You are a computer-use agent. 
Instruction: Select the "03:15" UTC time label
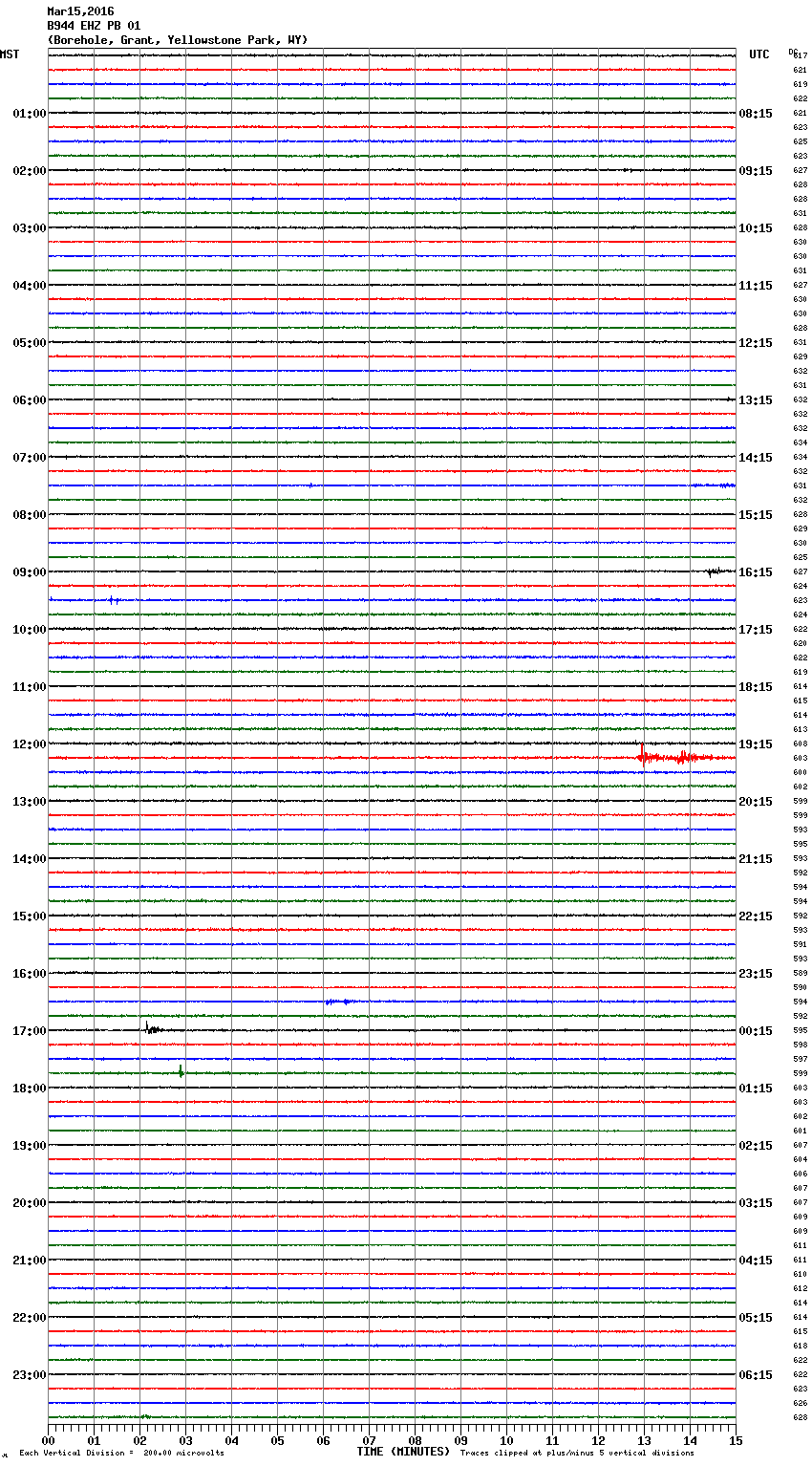[756, 1203]
